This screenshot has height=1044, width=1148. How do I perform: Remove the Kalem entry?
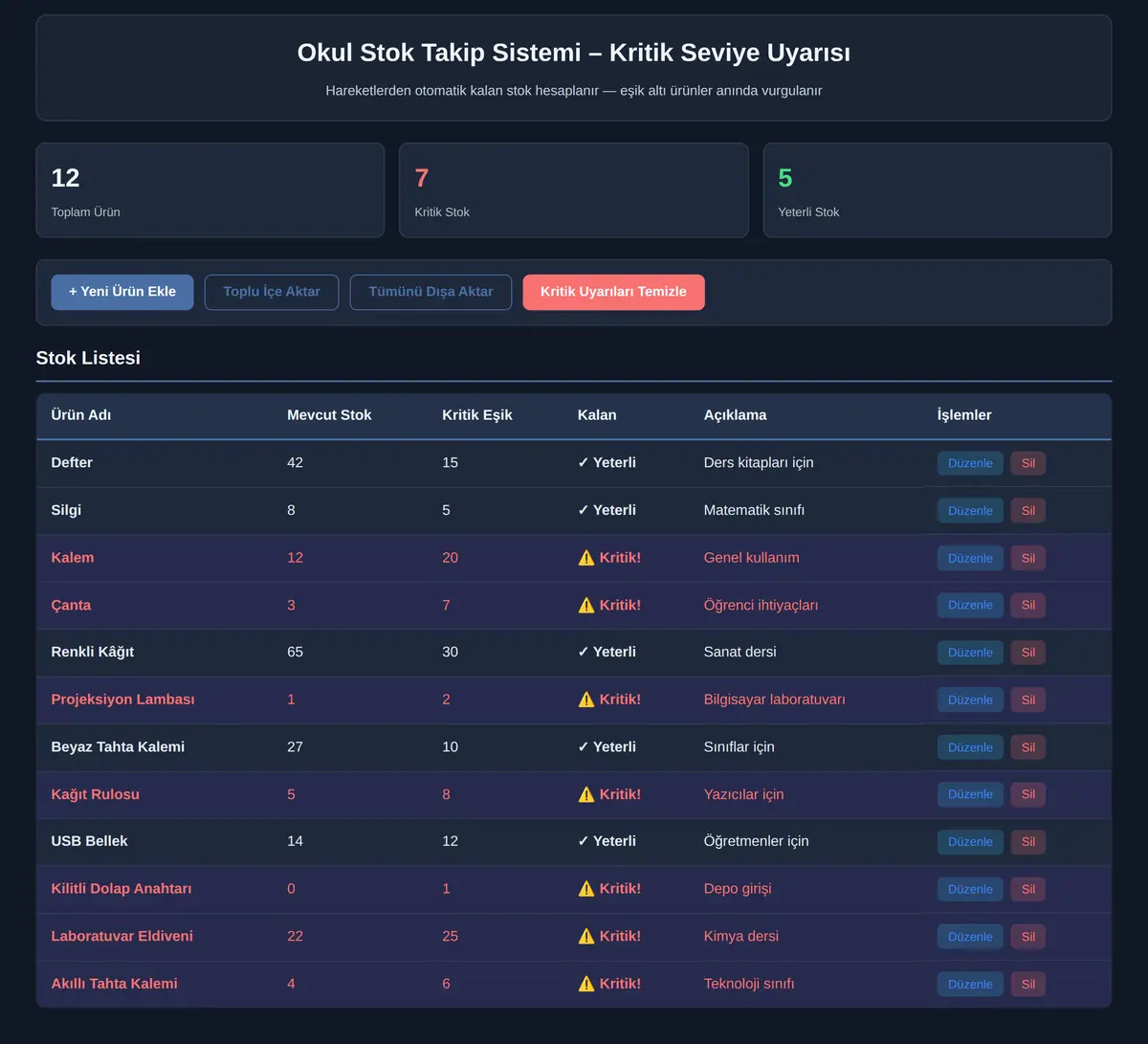(x=1028, y=558)
